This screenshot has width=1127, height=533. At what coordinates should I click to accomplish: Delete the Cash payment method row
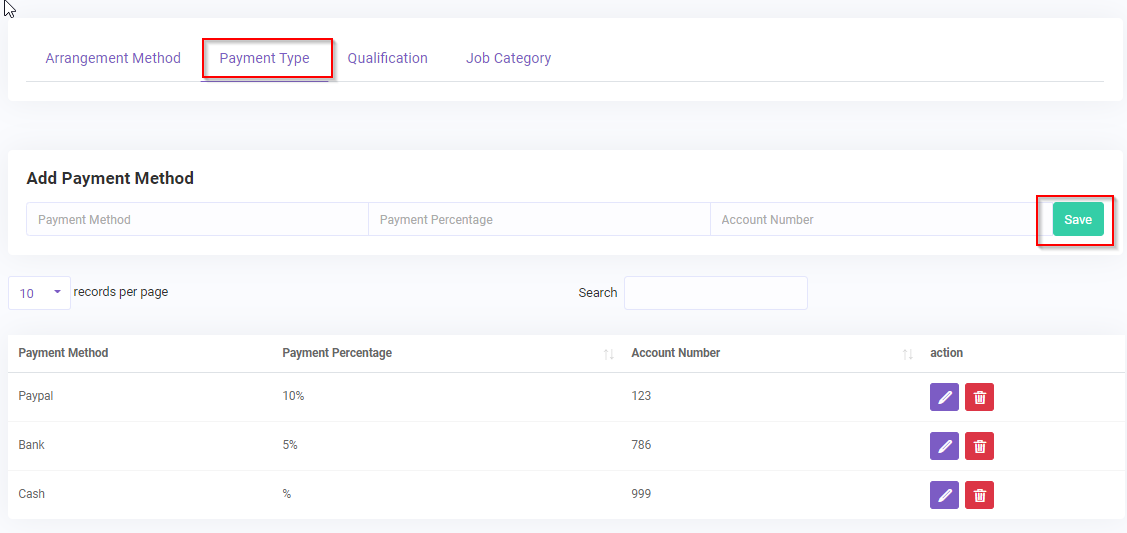point(979,495)
